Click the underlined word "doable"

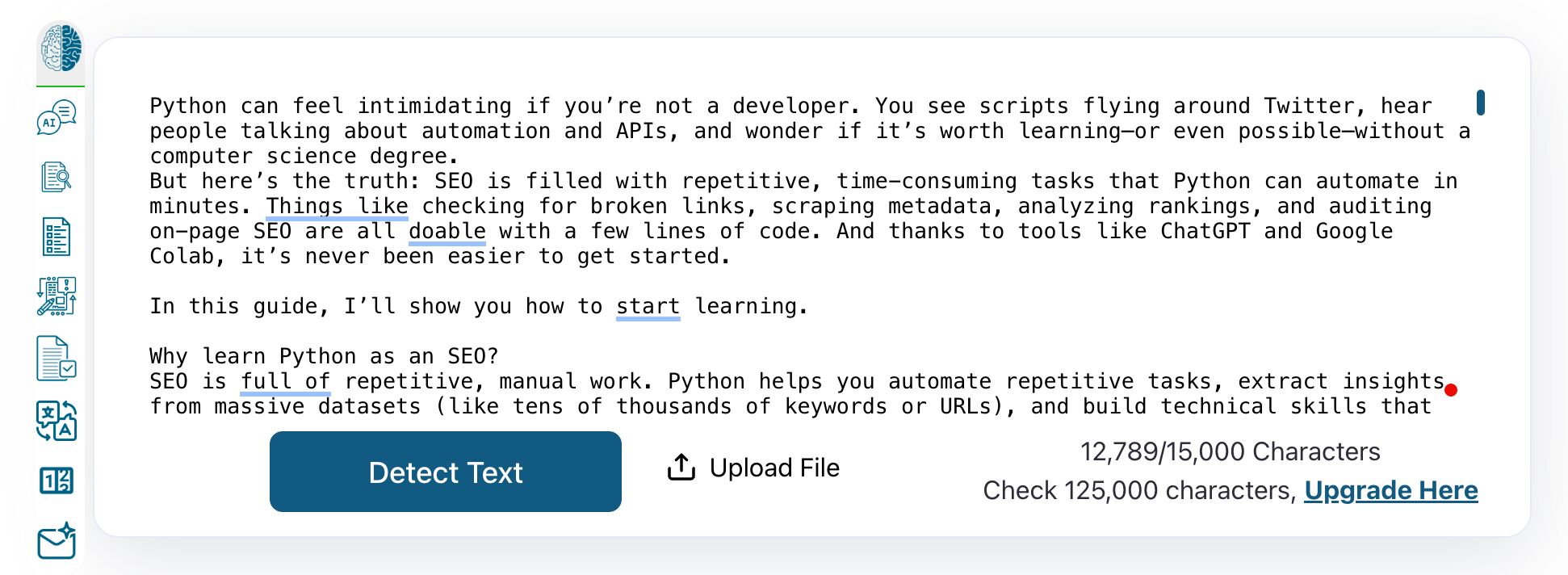(447, 232)
